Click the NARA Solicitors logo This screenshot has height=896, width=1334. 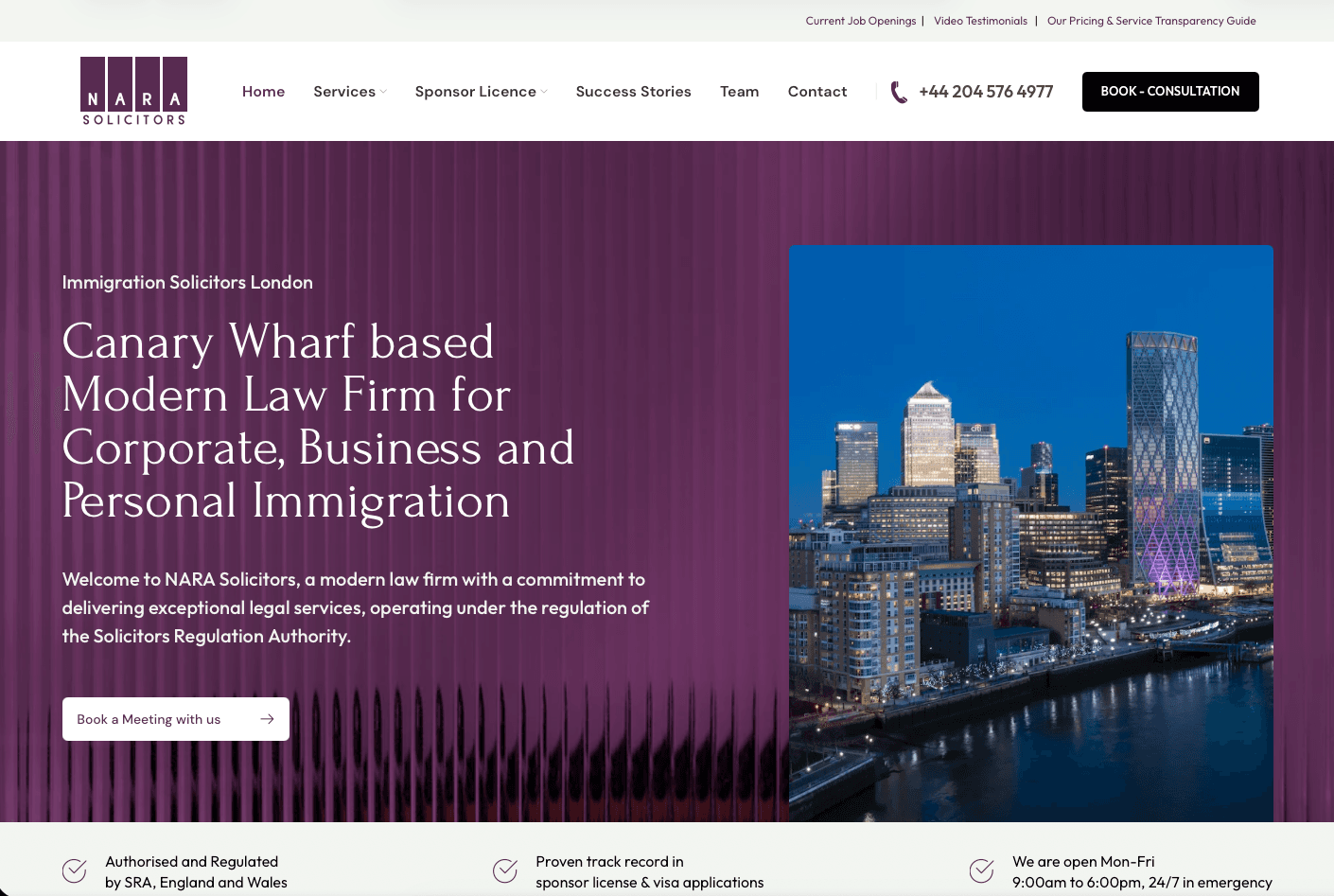pyautogui.click(x=133, y=91)
